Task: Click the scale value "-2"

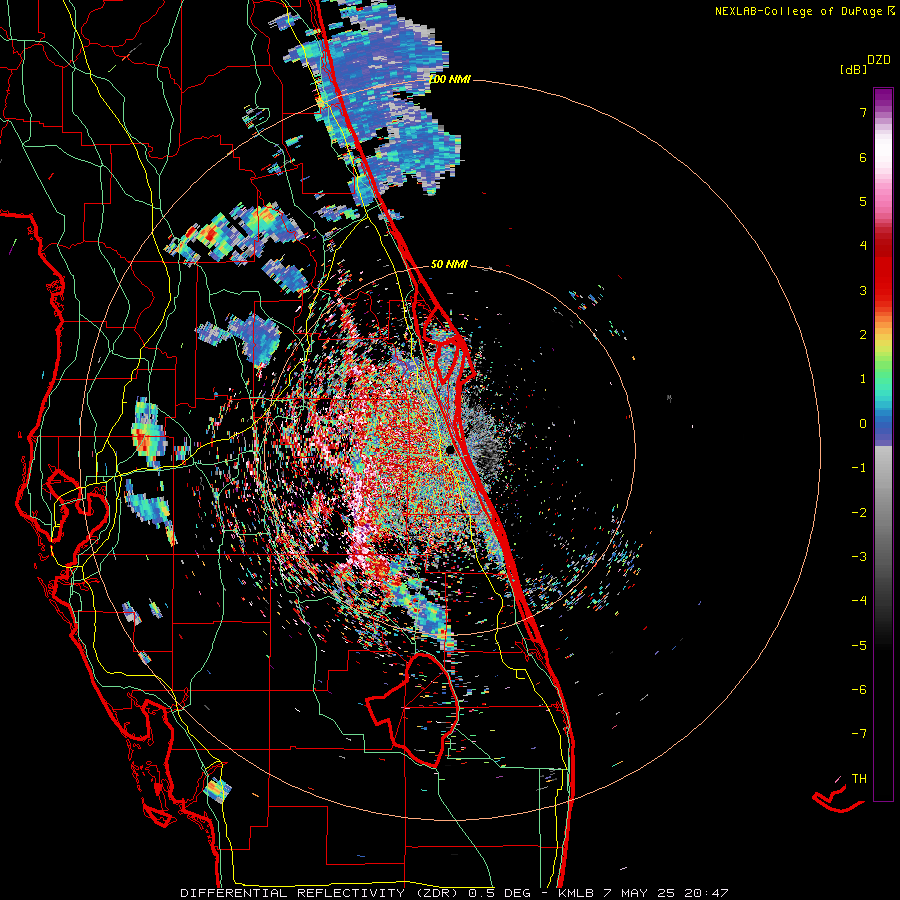Action: pos(859,513)
